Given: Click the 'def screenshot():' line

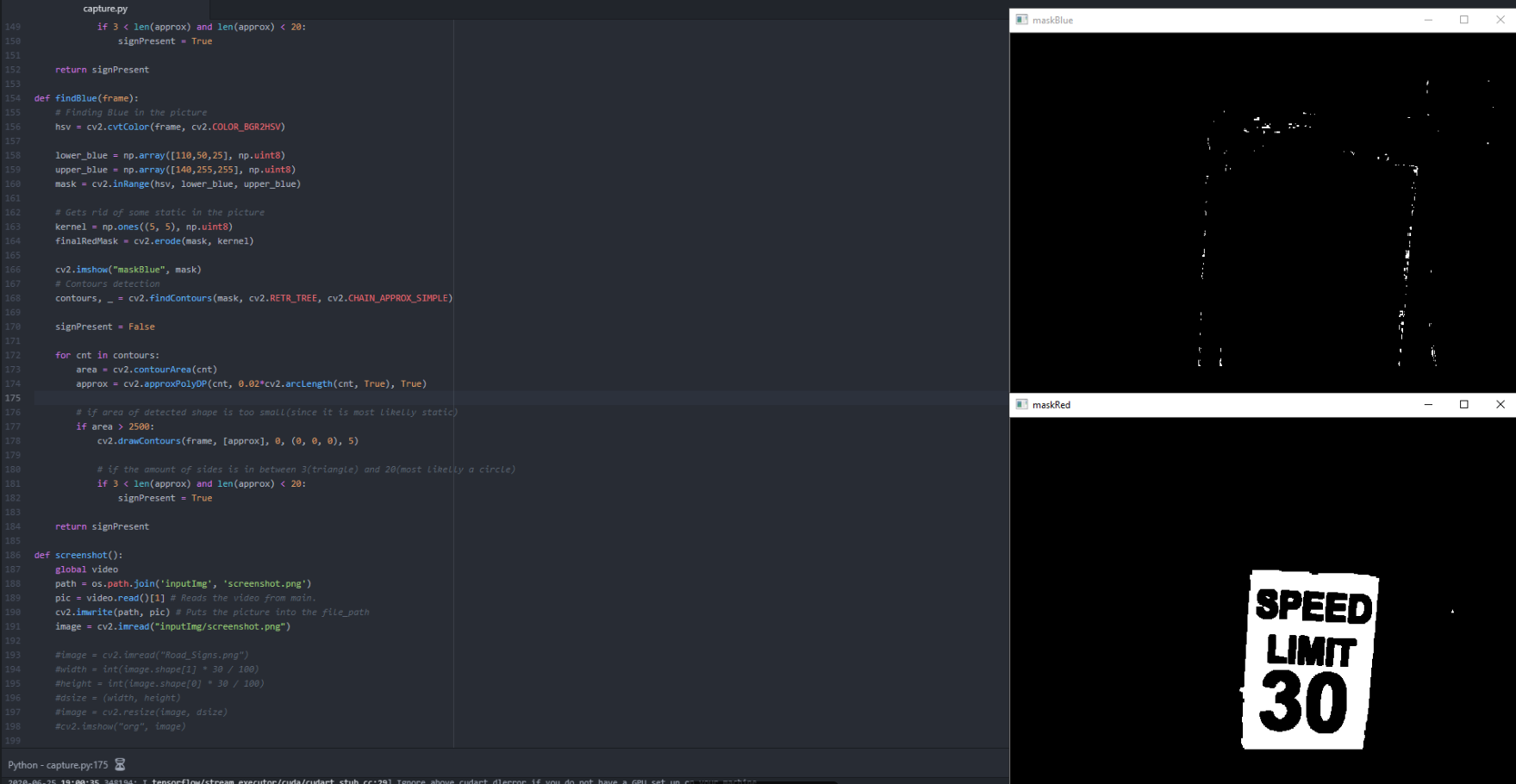Looking at the screenshot, I should point(78,555).
